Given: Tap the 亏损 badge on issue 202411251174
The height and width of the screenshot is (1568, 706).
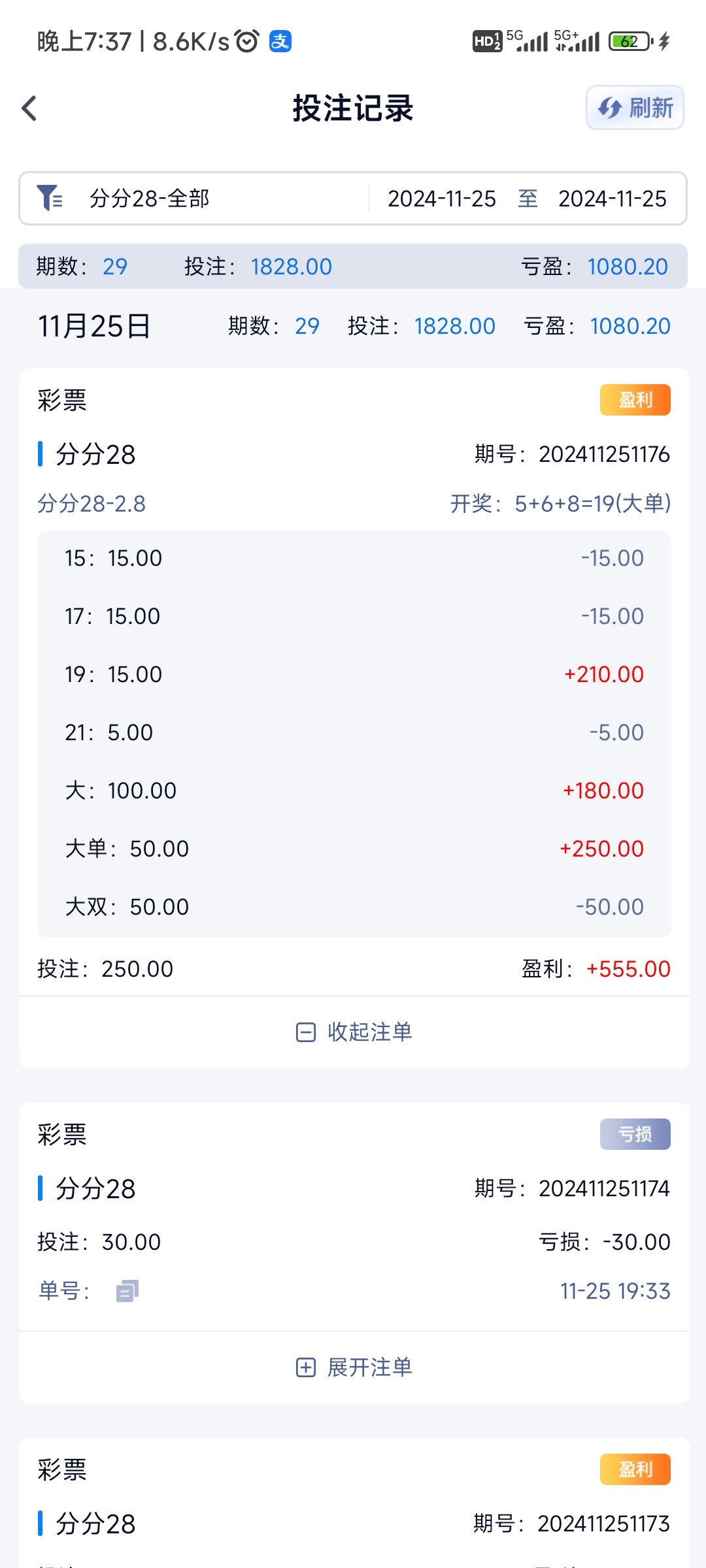Looking at the screenshot, I should tap(635, 1134).
